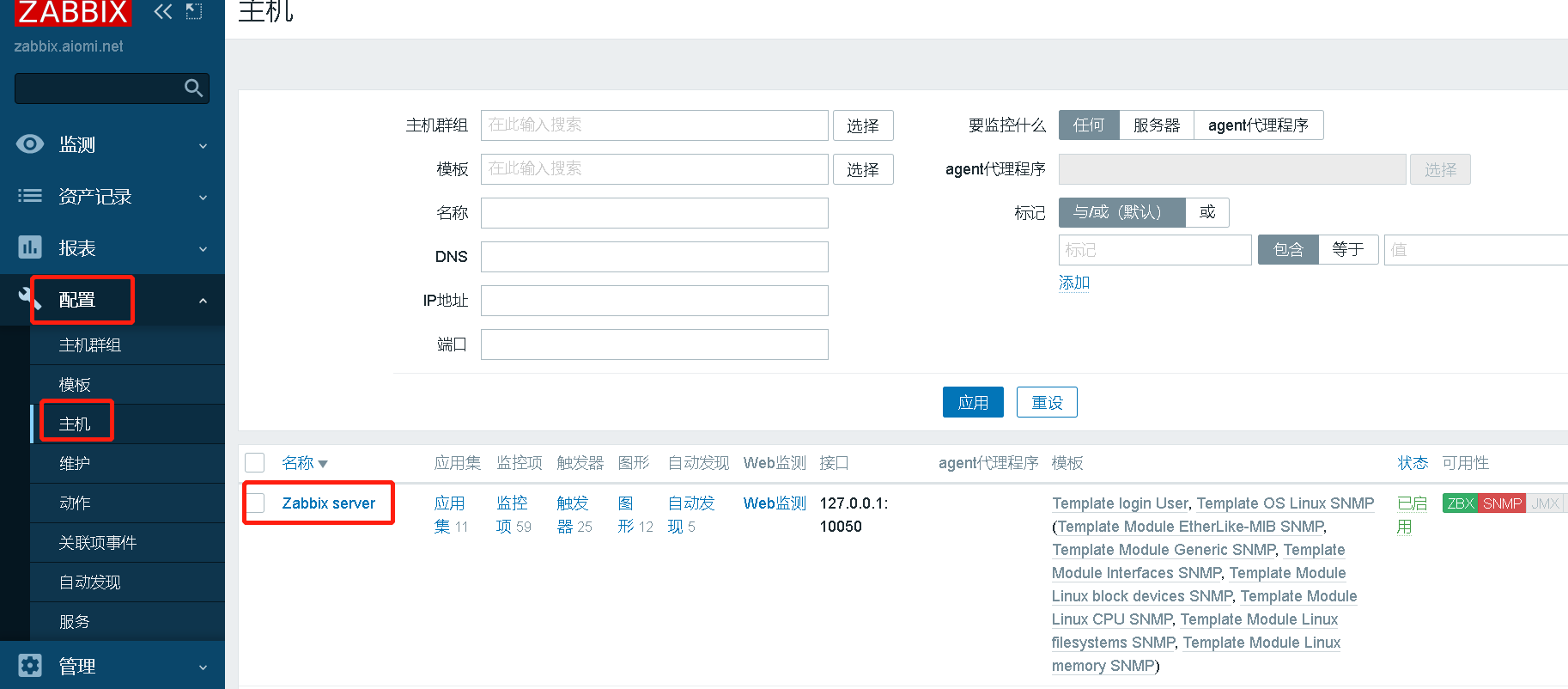This screenshot has width=1568, height=689.
Task: Open 模板 submenu item in the sidebar
Action: click(x=75, y=385)
